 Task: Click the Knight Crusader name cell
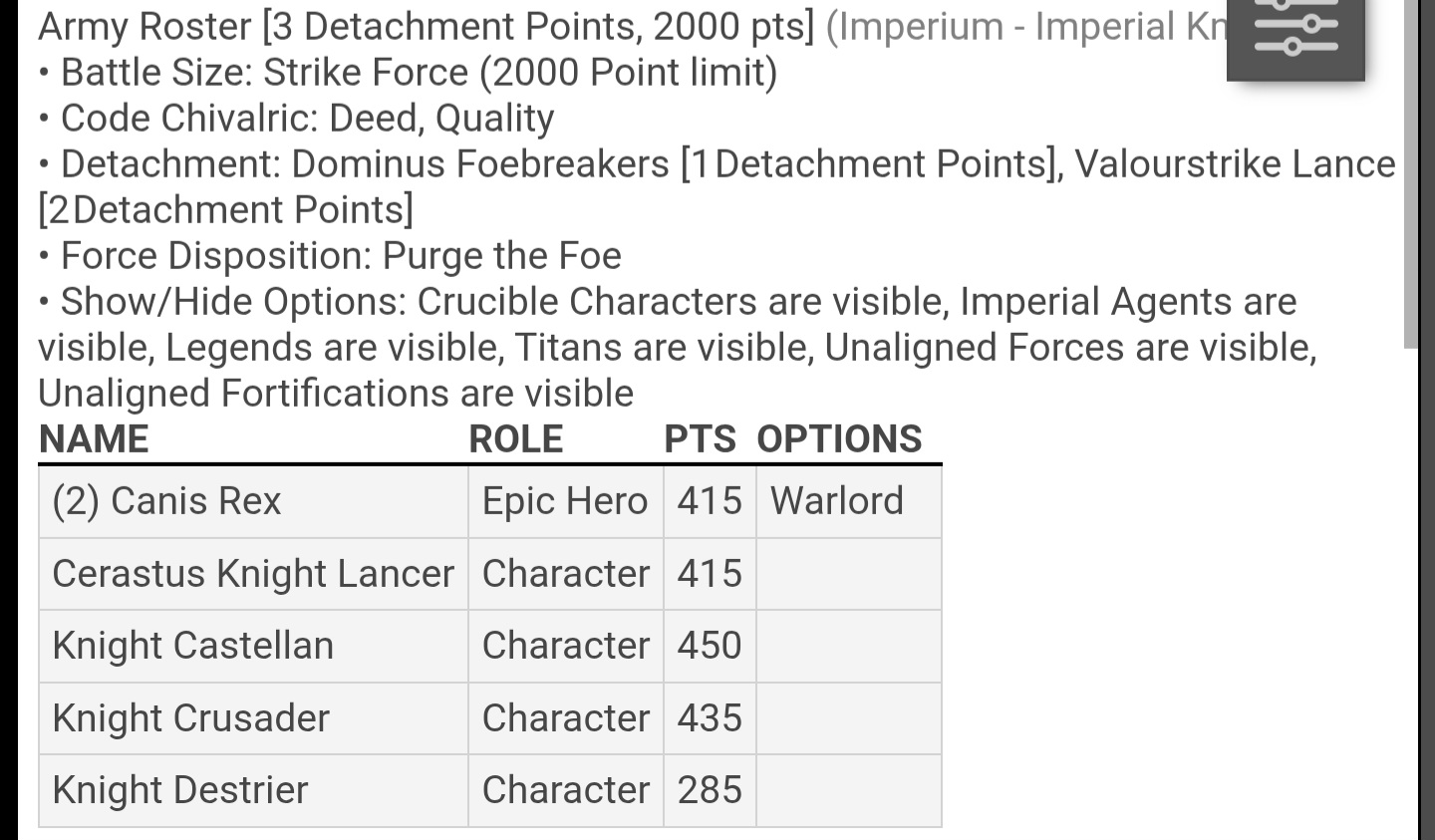[x=253, y=718]
